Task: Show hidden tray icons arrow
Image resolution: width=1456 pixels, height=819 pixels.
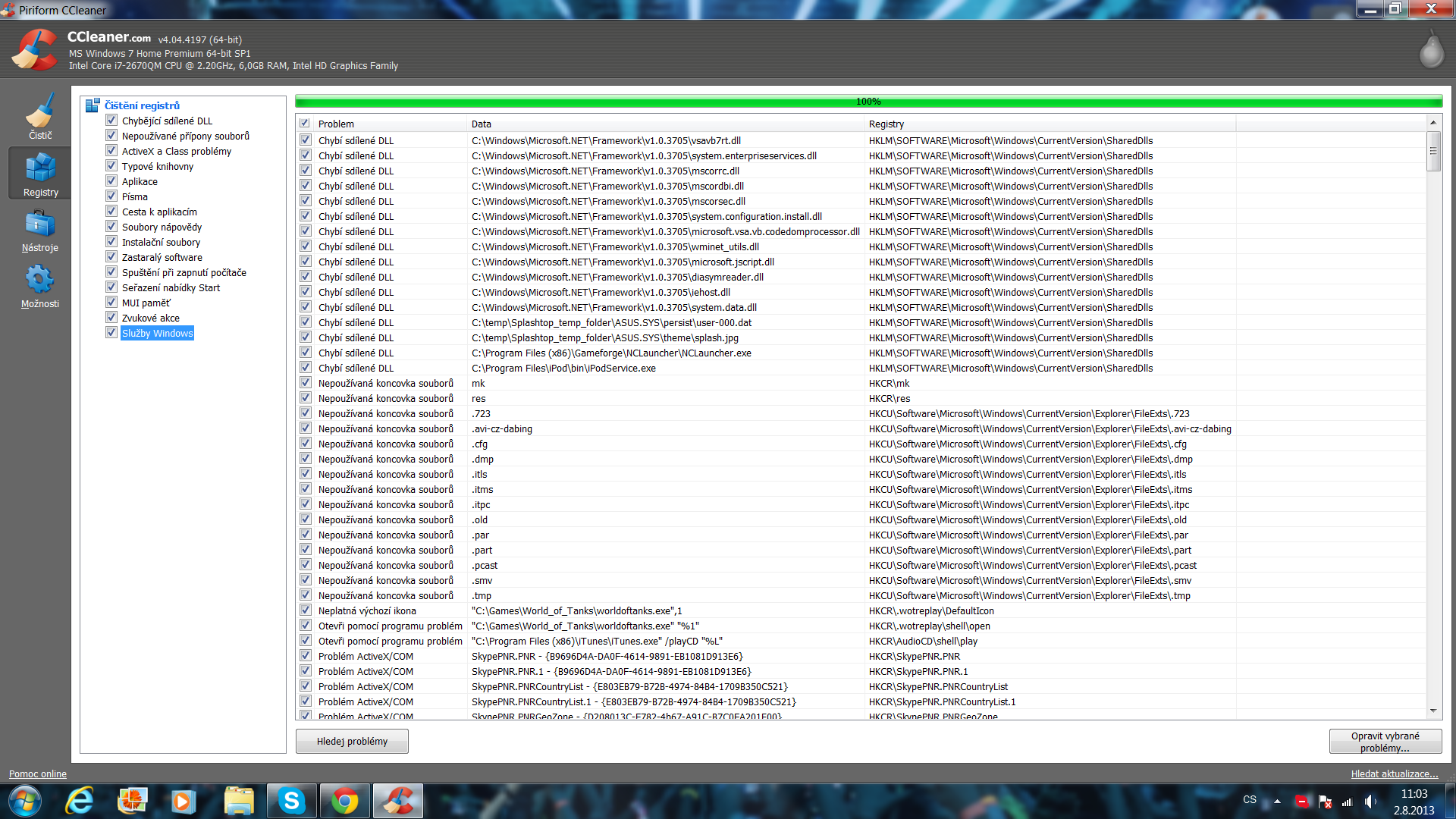Action: [x=1277, y=801]
